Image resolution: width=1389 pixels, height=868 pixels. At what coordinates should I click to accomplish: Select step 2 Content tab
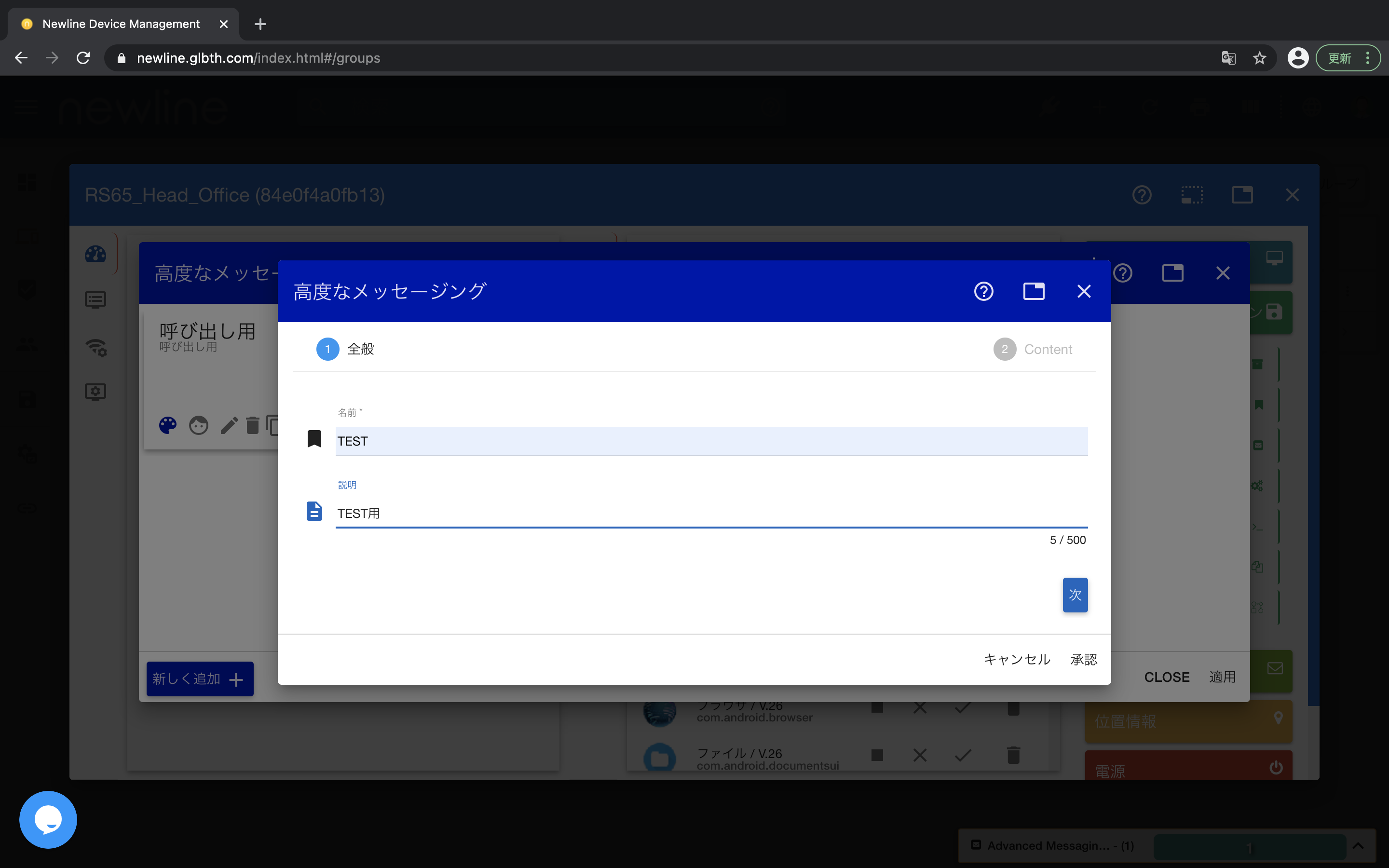pos(1033,349)
